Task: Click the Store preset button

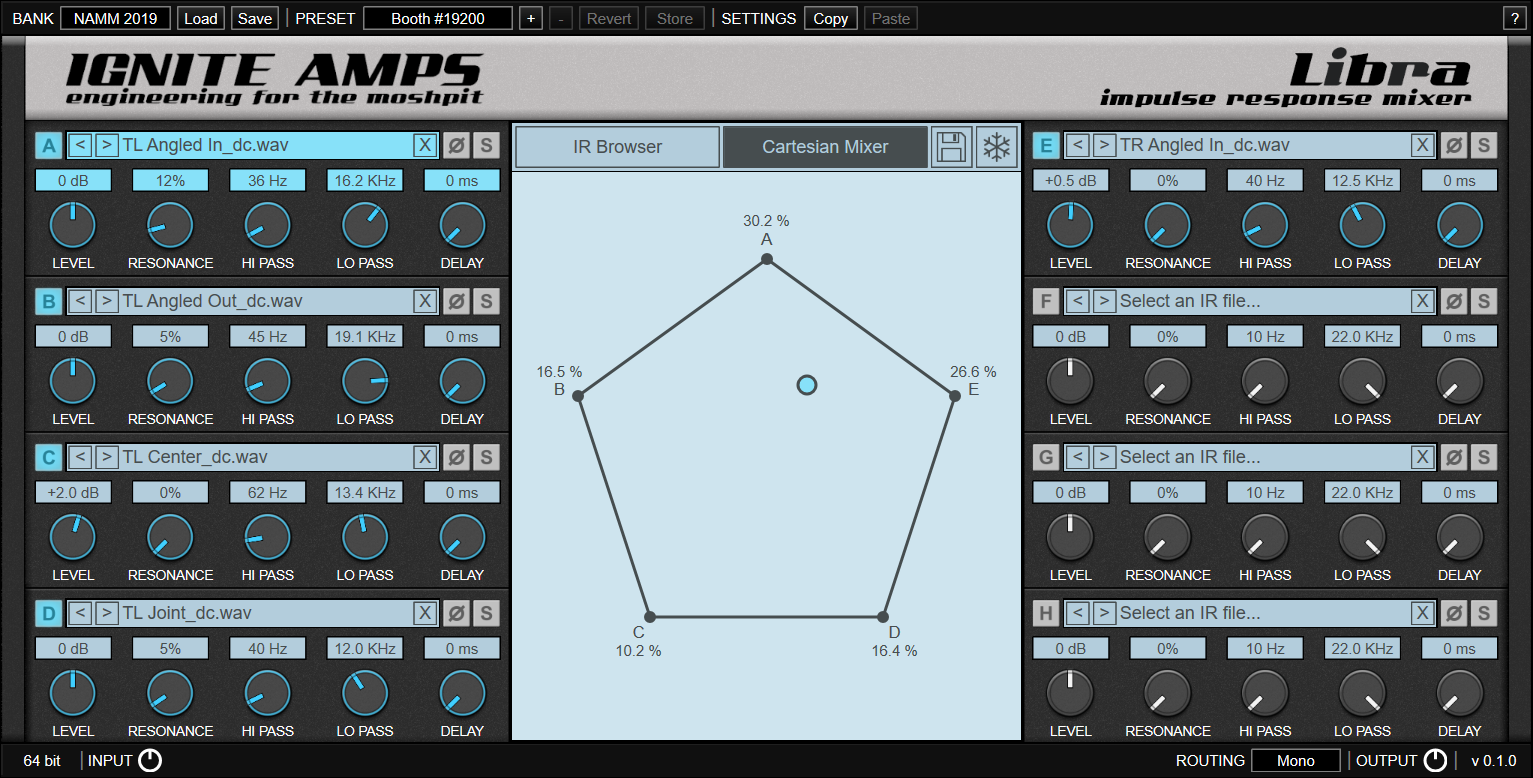Action: tap(675, 18)
